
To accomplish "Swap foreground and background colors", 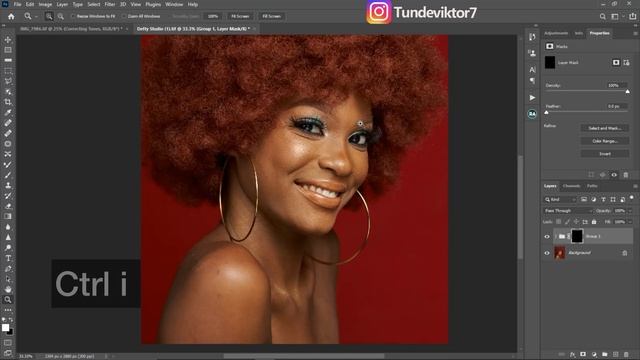I will tap(11, 320).
